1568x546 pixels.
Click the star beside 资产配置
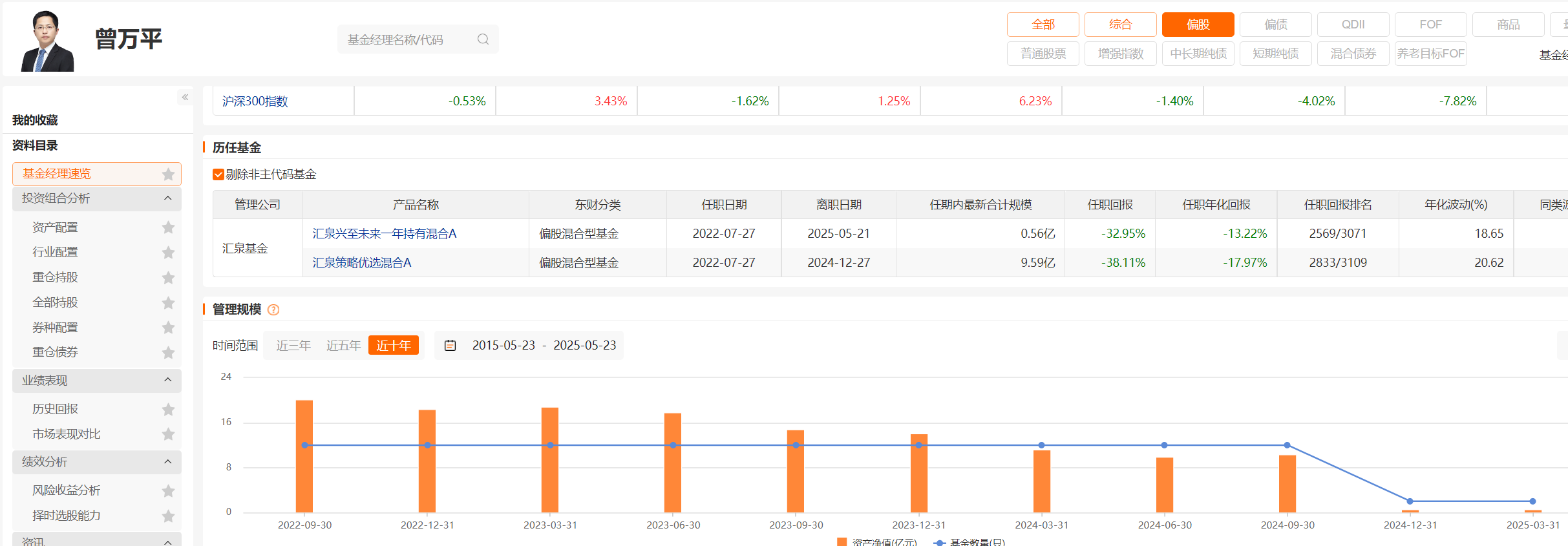tap(168, 227)
